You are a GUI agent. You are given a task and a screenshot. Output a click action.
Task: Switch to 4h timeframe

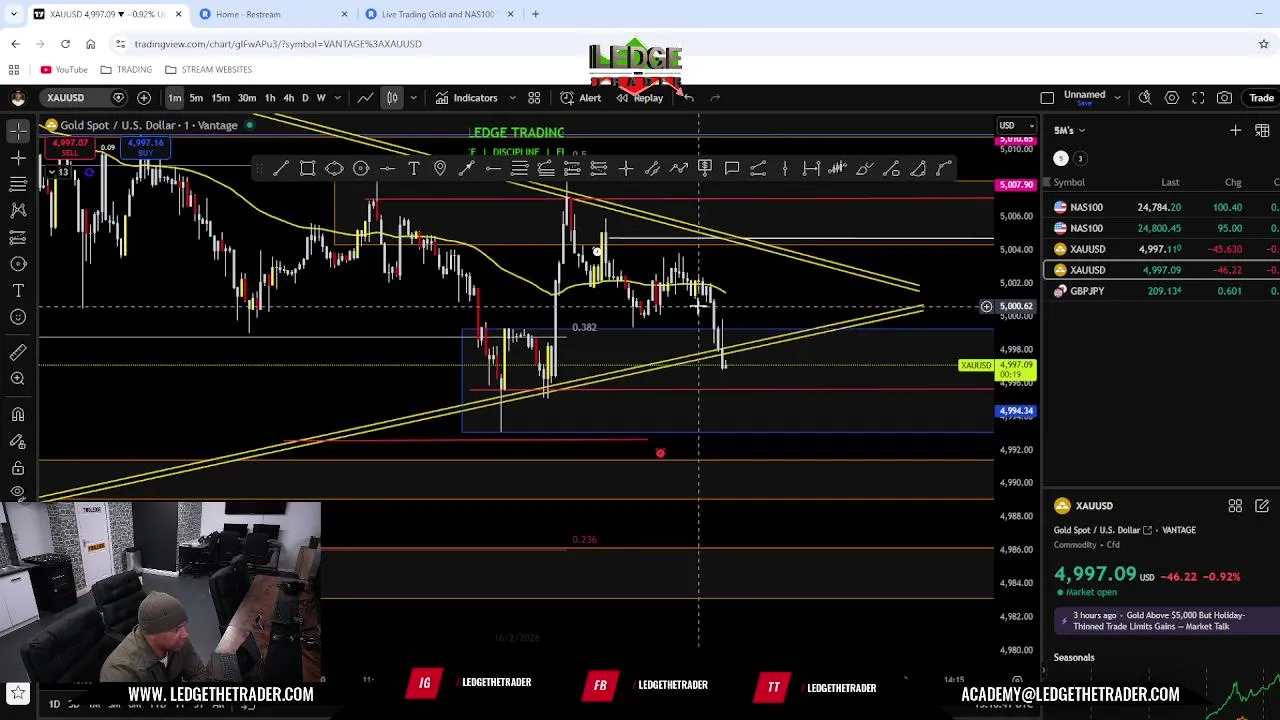point(288,97)
